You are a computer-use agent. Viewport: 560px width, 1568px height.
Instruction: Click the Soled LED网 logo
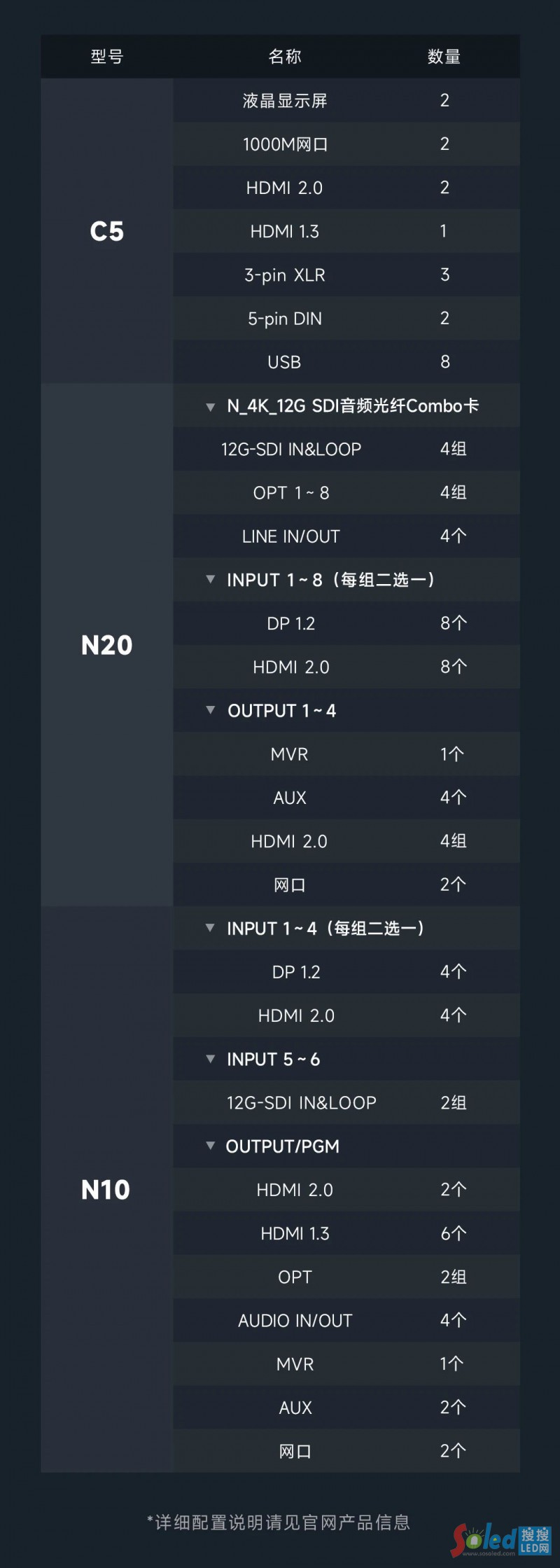tap(501, 1539)
